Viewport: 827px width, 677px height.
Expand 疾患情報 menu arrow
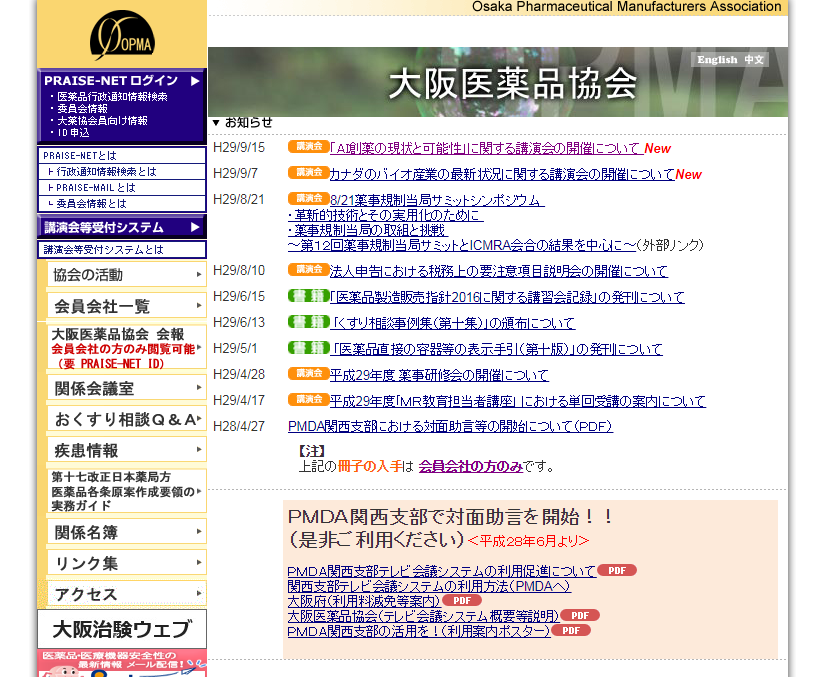coord(199,450)
